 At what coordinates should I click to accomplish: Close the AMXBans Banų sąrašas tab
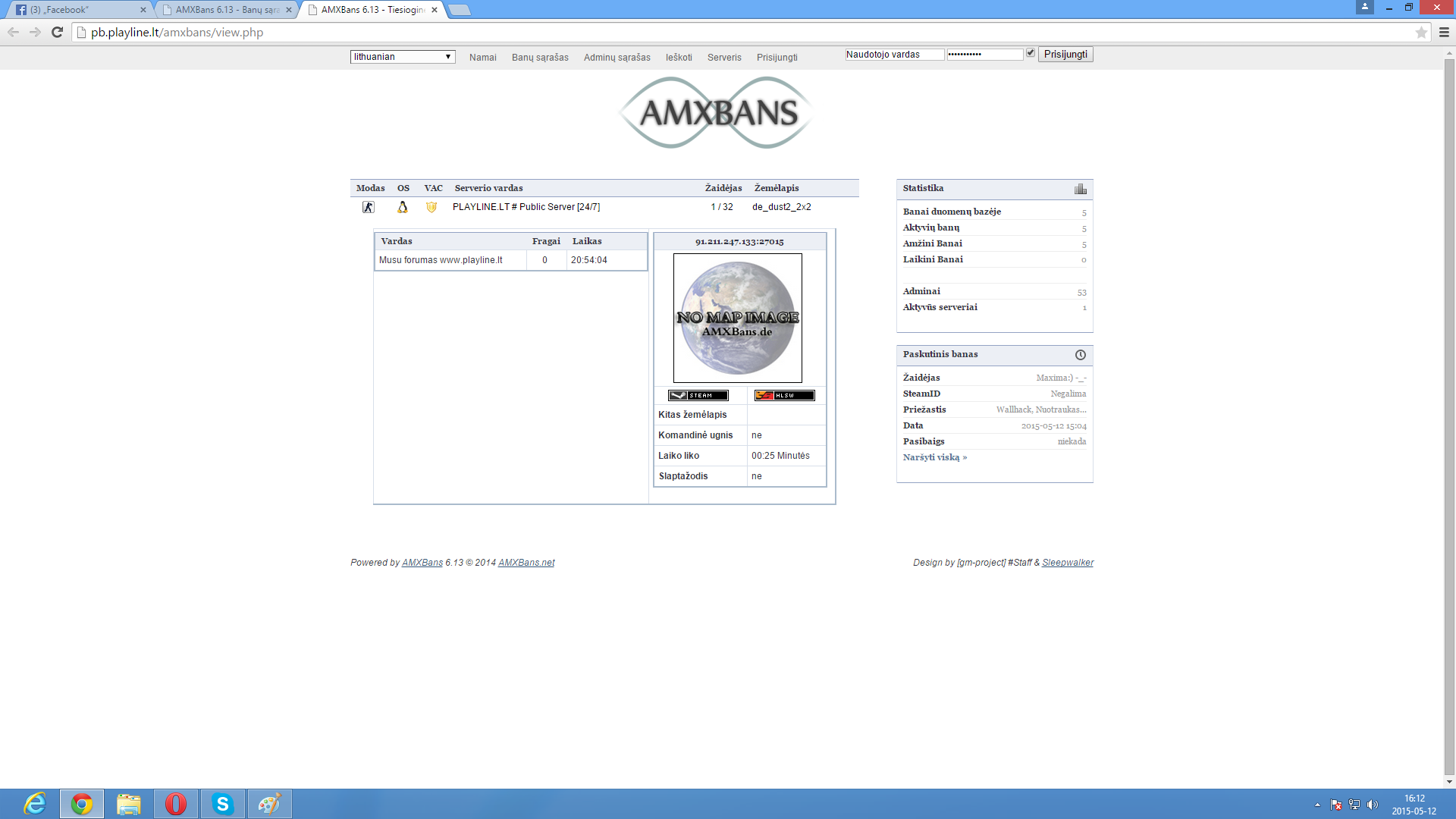pos(289,10)
